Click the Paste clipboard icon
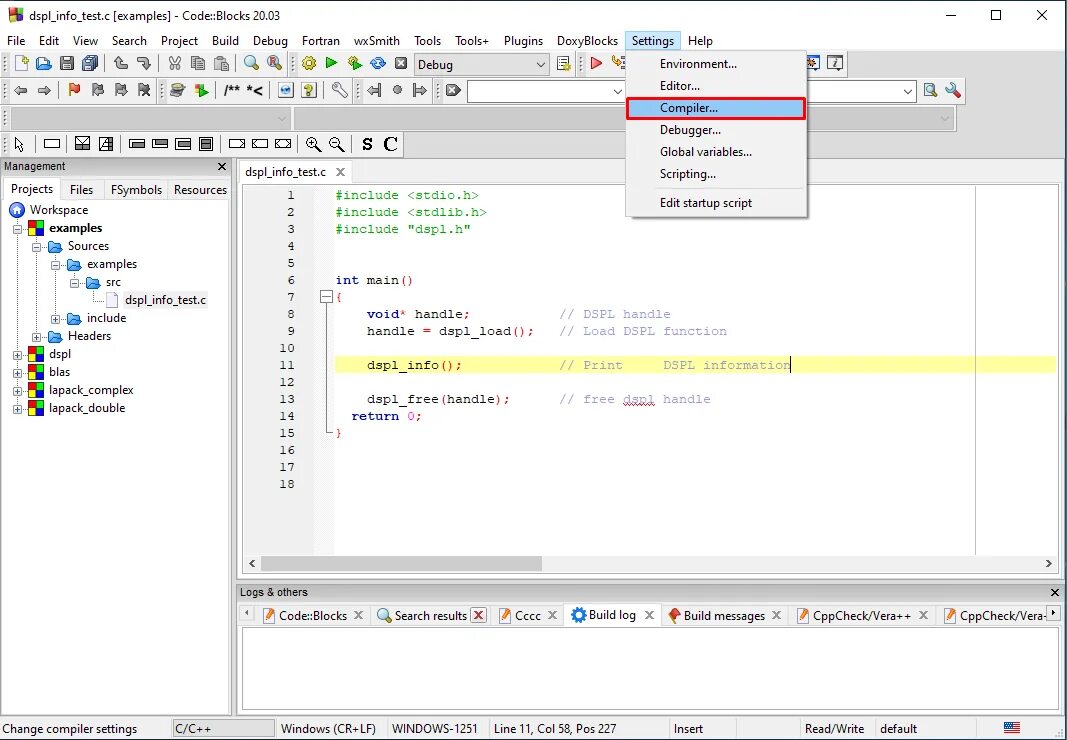The width and height of the screenshot is (1067, 740). point(220,63)
